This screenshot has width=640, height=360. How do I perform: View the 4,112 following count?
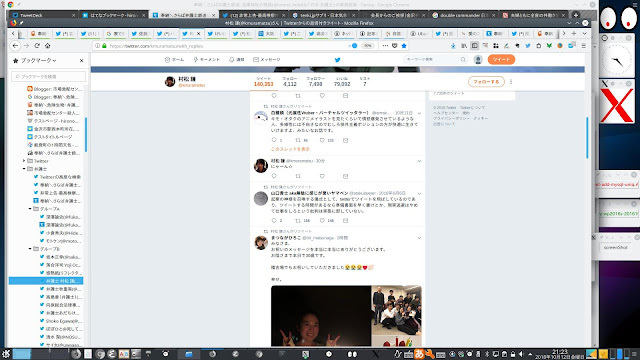290,81
